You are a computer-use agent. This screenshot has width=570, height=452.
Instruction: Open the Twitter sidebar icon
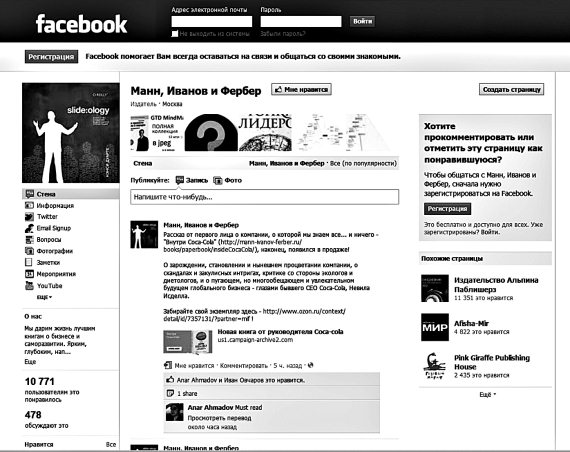click(29, 217)
